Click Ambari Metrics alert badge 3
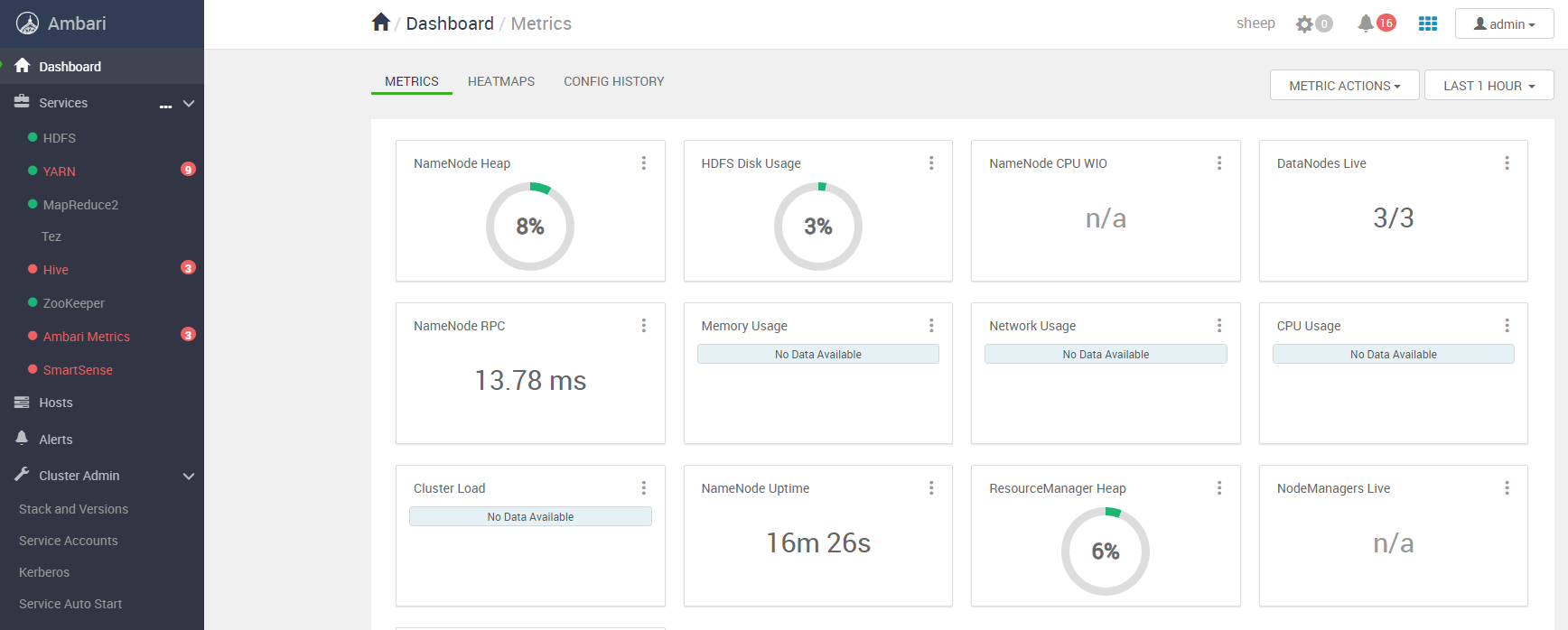1568x630 pixels. click(188, 335)
